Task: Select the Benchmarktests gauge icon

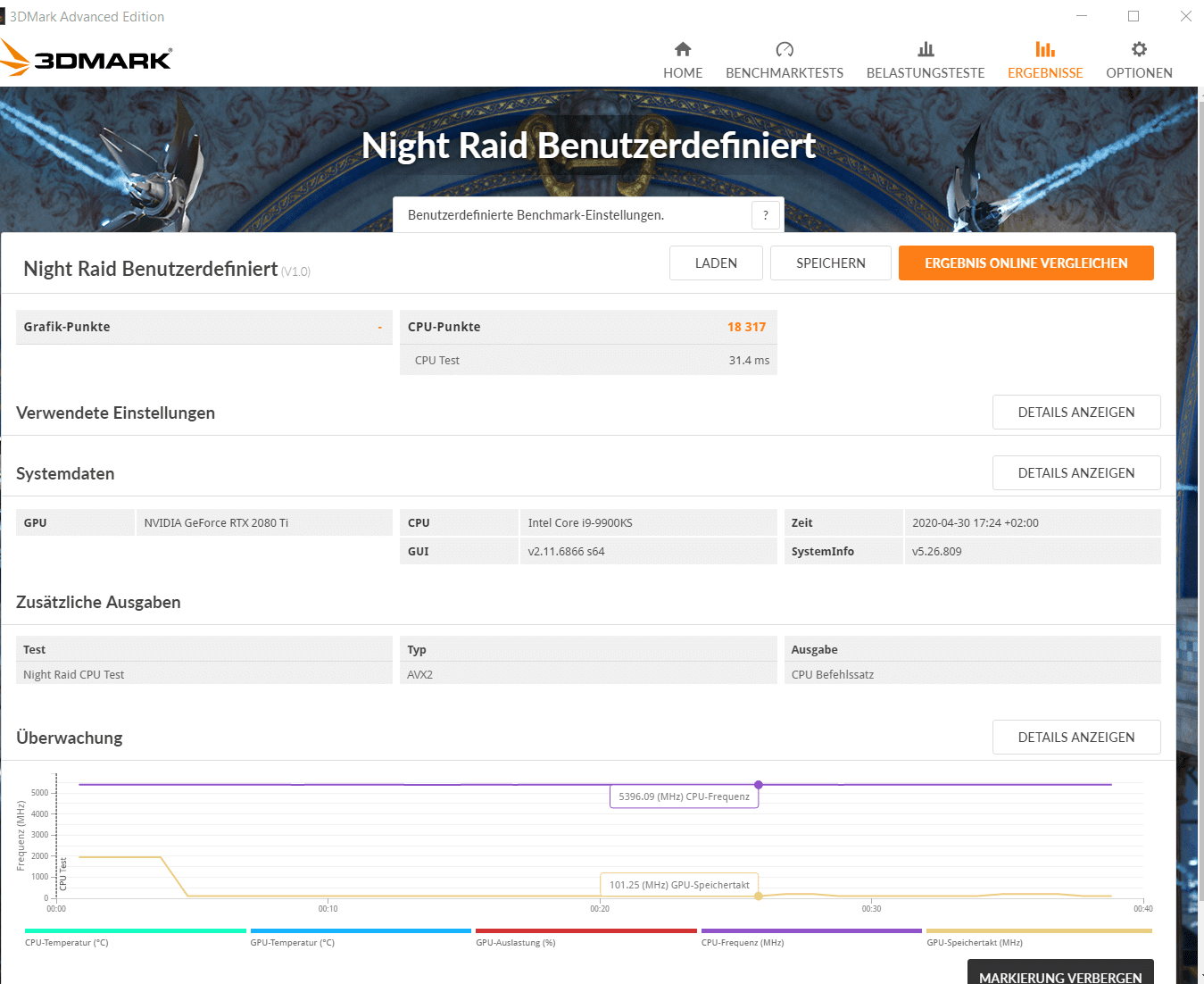Action: click(785, 49)
